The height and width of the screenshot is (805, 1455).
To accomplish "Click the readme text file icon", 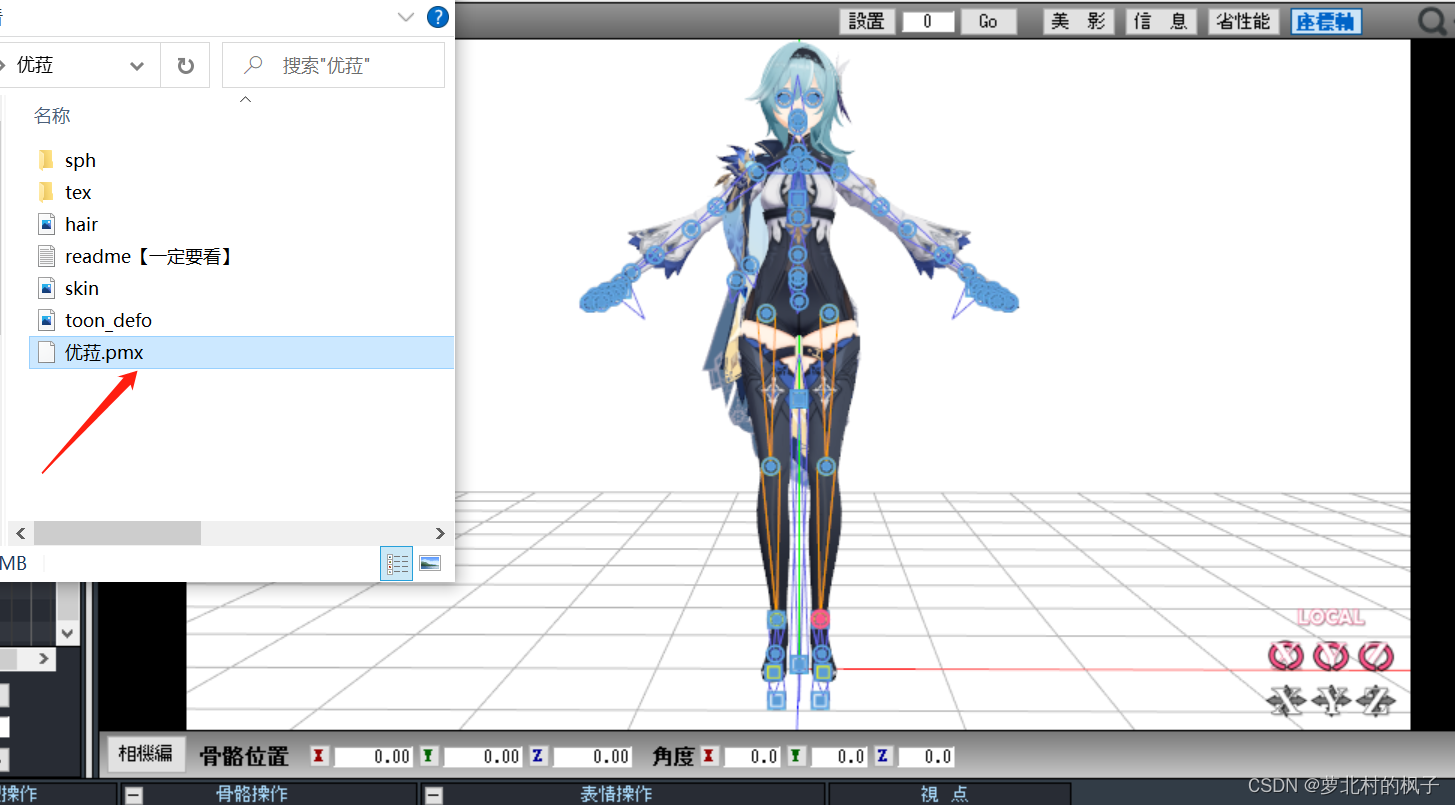I will [x=46, y=256].
